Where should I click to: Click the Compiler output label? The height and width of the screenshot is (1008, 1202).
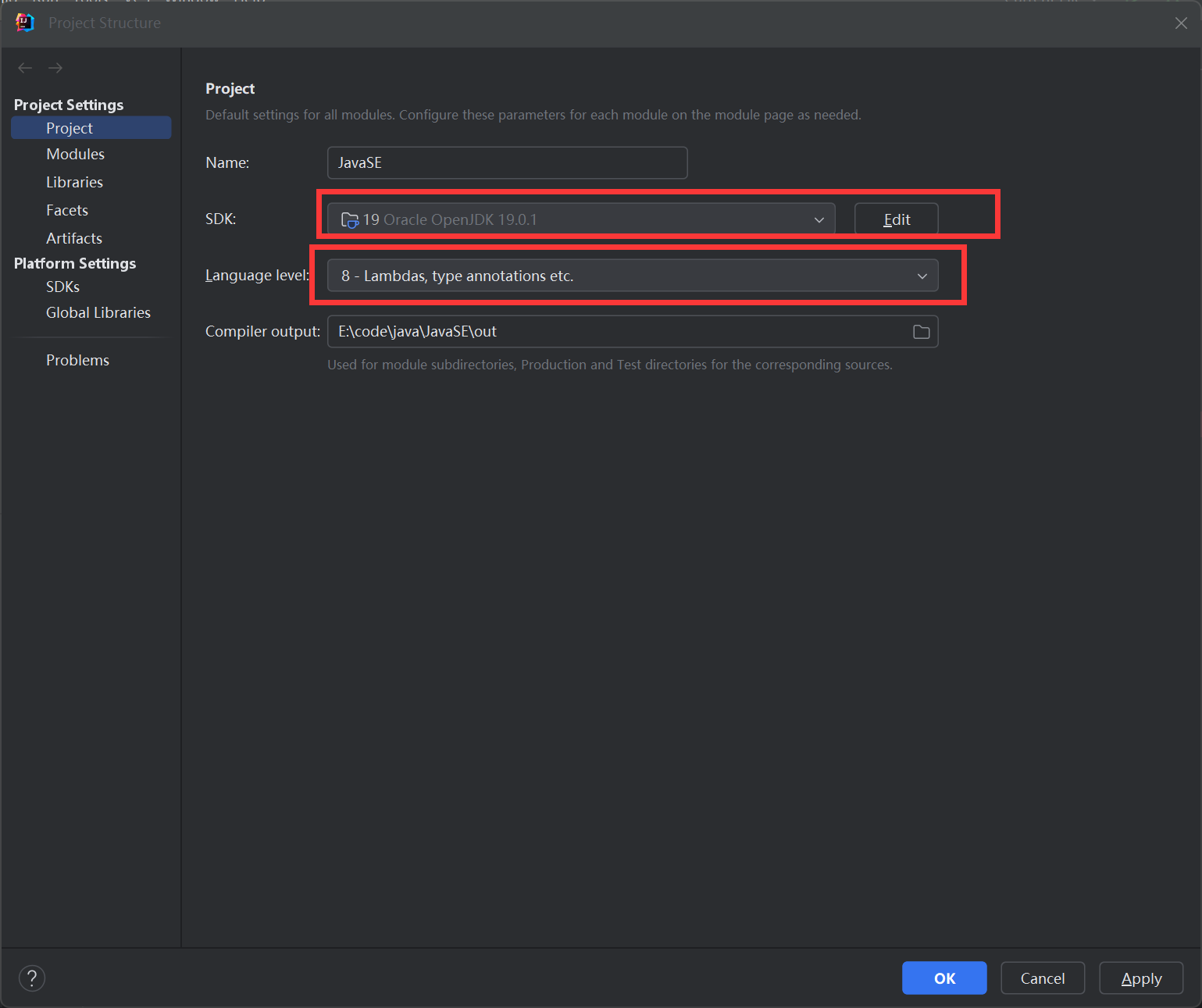pyautogui.click(x=262, y=331)
